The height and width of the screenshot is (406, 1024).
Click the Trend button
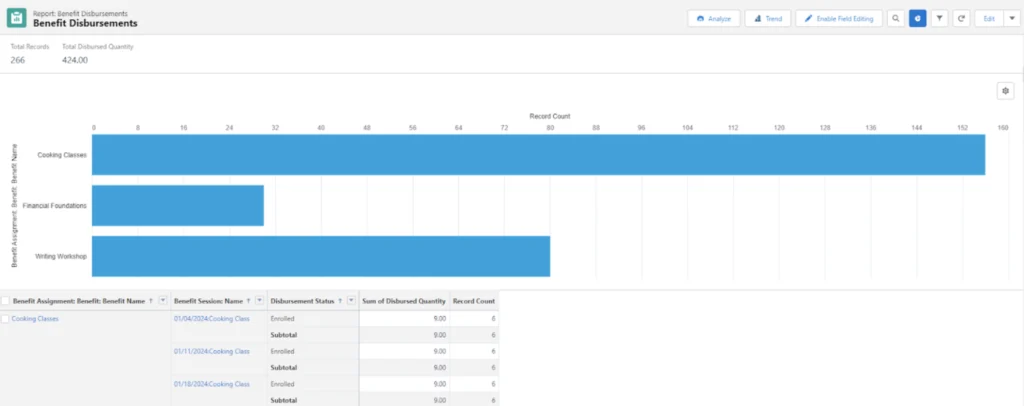768,18
